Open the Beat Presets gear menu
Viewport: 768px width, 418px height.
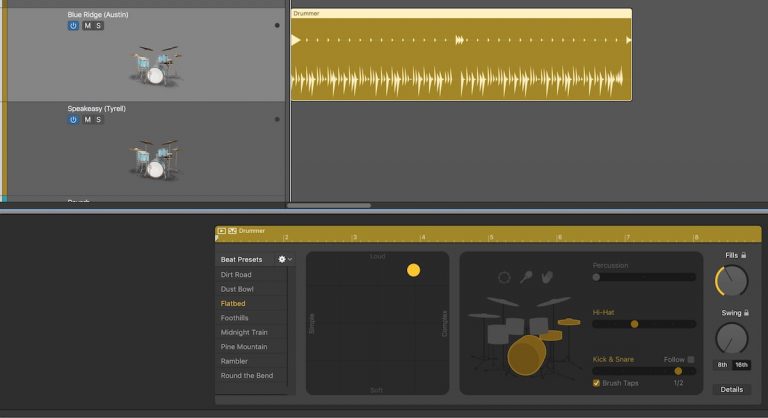pyautogui.click(x=285, y=259)
